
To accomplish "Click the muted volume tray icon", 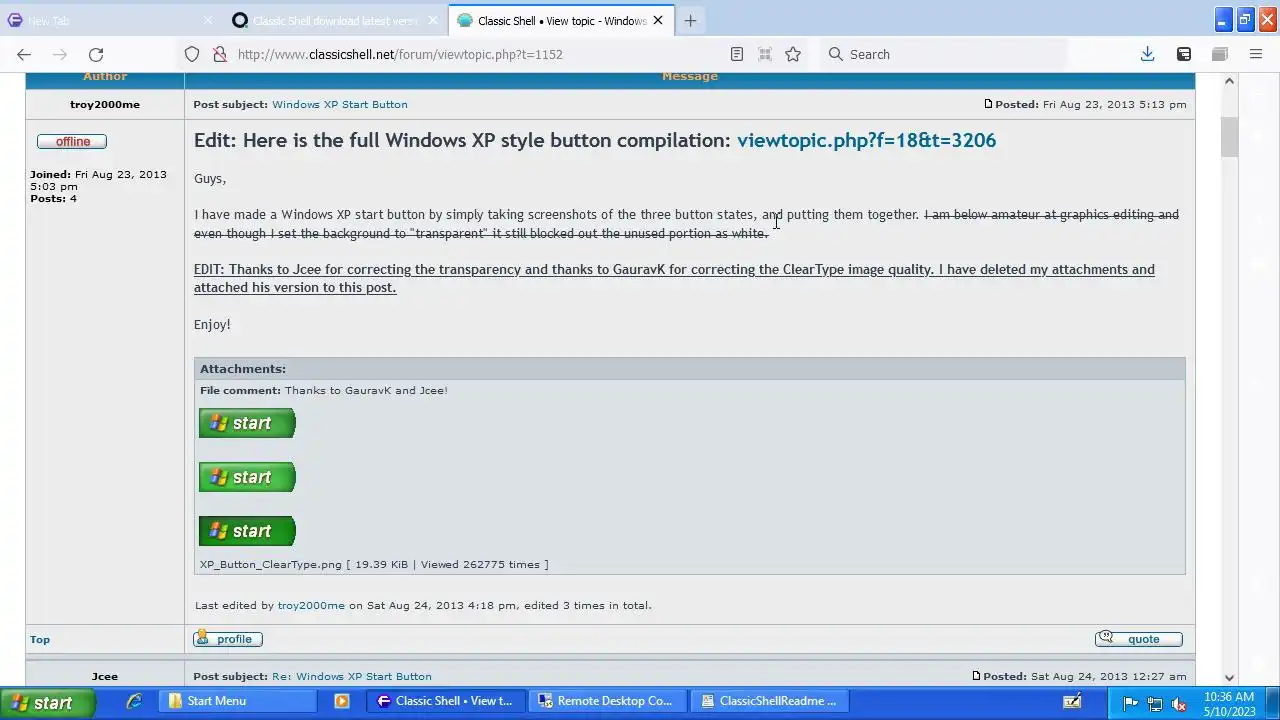I will [1179, 703].
